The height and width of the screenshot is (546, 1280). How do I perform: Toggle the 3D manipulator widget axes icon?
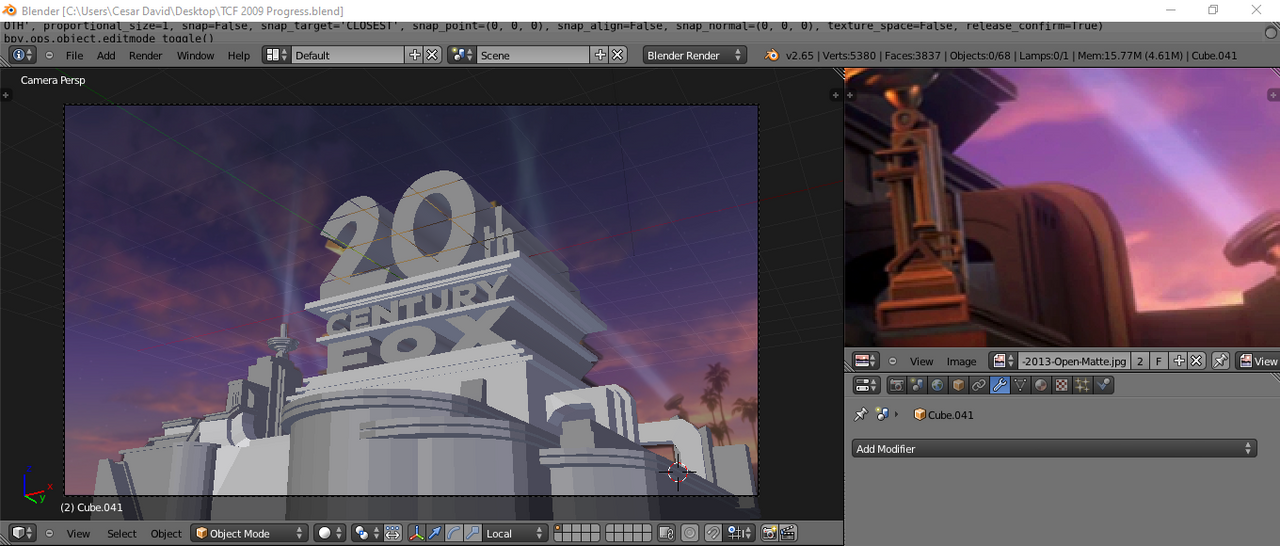416,533
